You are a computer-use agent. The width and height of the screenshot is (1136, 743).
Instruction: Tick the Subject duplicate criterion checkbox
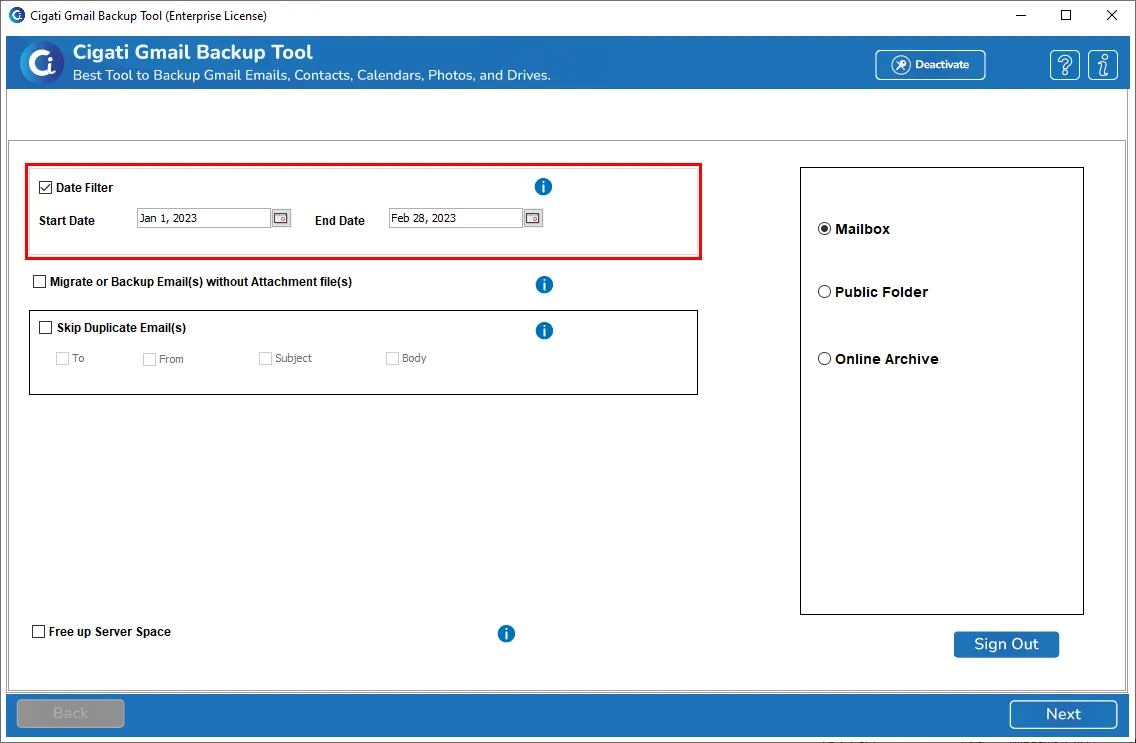[265, 358]
